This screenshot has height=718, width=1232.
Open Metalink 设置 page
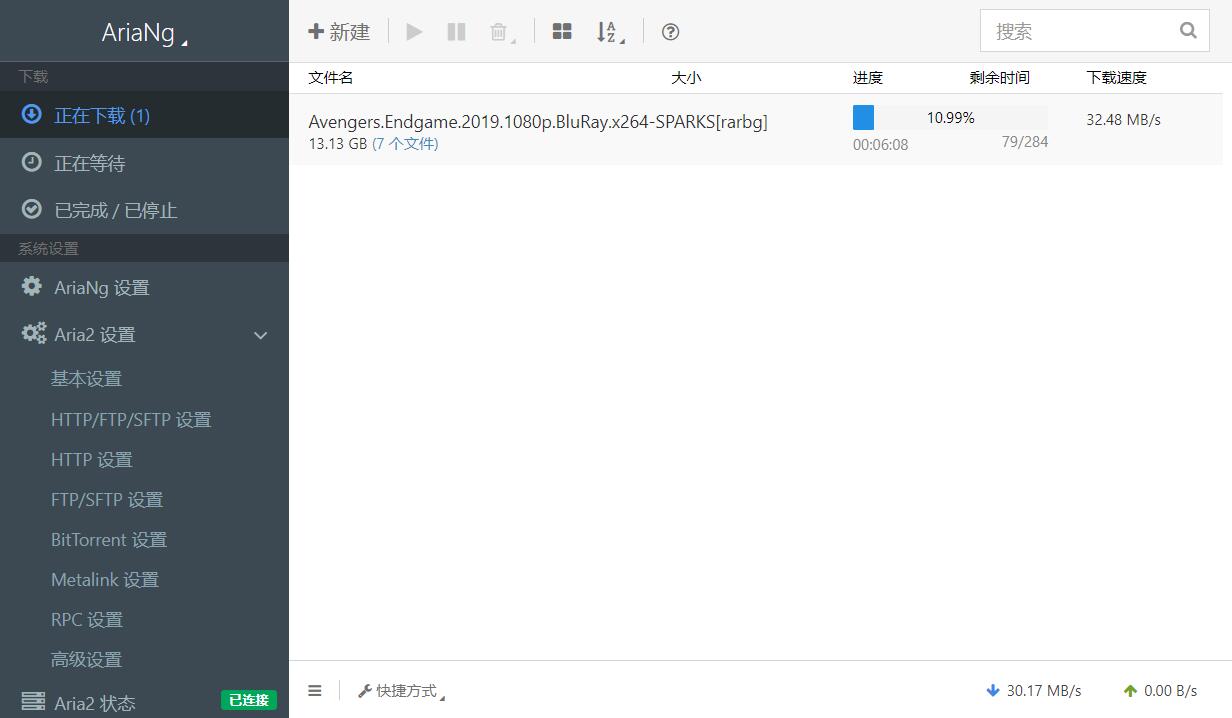(x=105, y=579)
